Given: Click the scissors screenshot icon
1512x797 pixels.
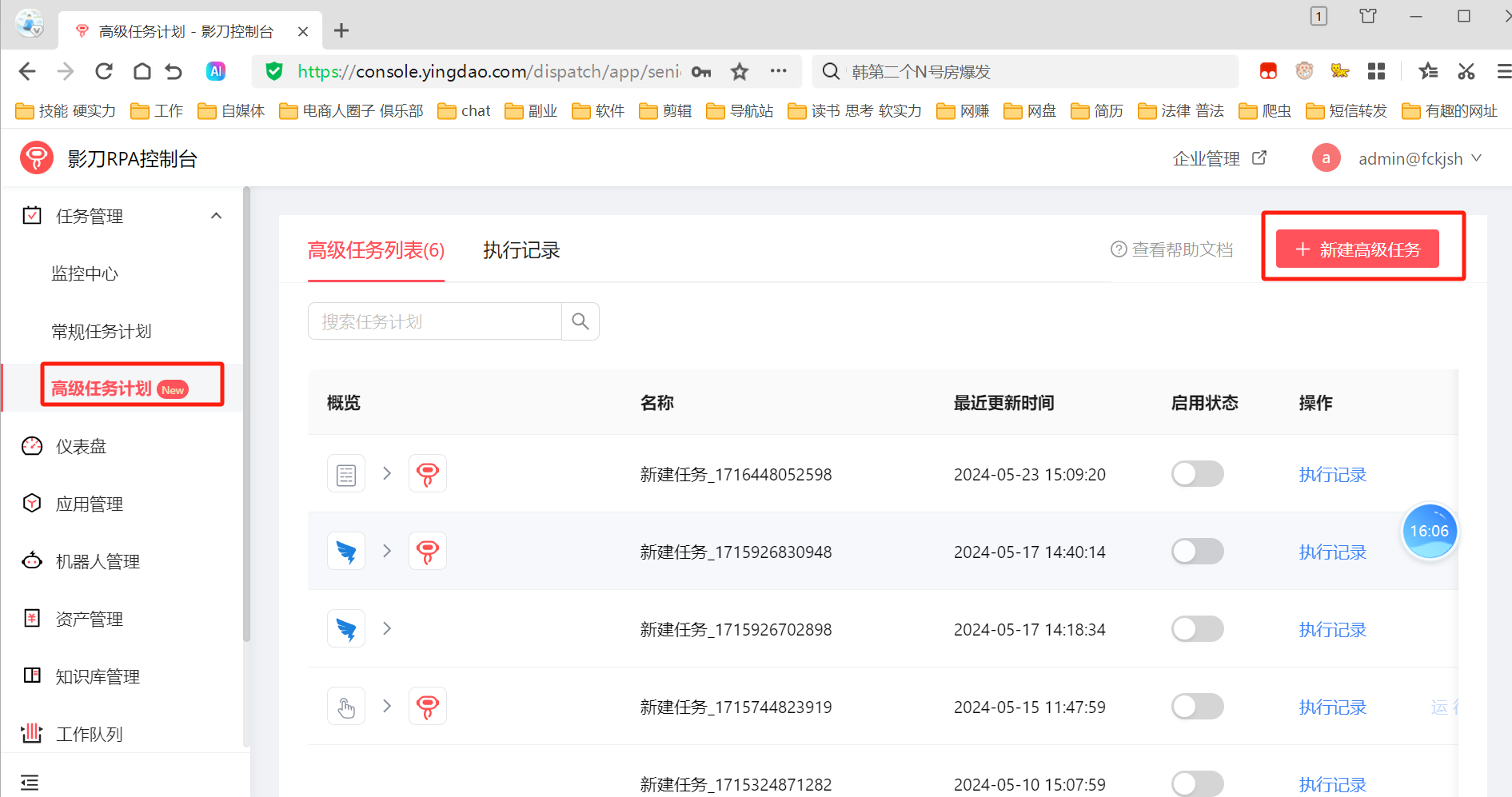Looking at the screenshot, I should (1466, 72).
